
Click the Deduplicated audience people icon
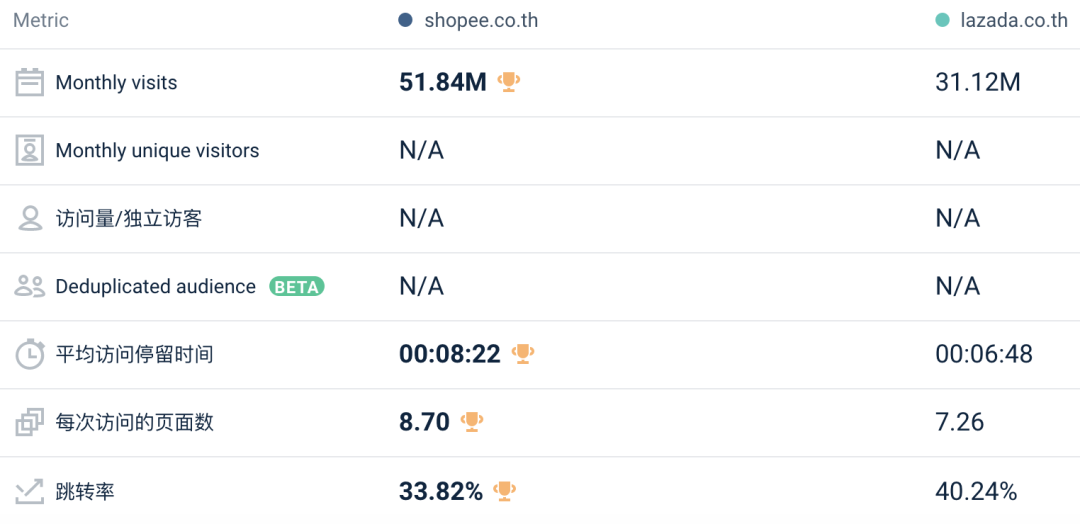[30, 286]
